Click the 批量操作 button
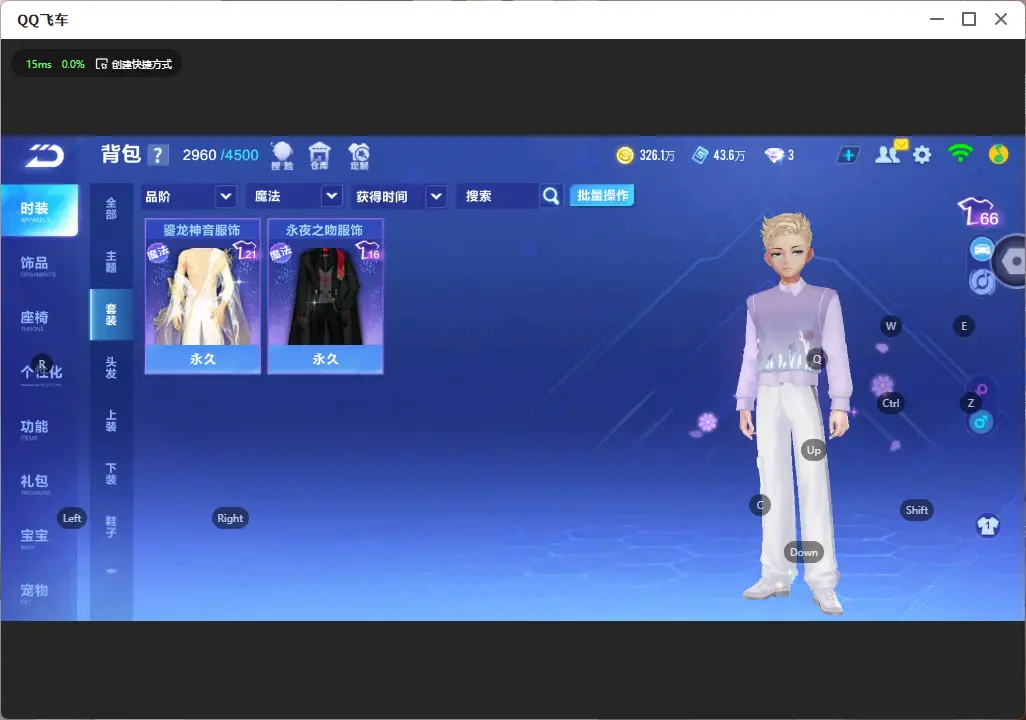Image resolution: width=1026 pixels, height=720 pixels. pyautogui.click(x=602, y=195)
